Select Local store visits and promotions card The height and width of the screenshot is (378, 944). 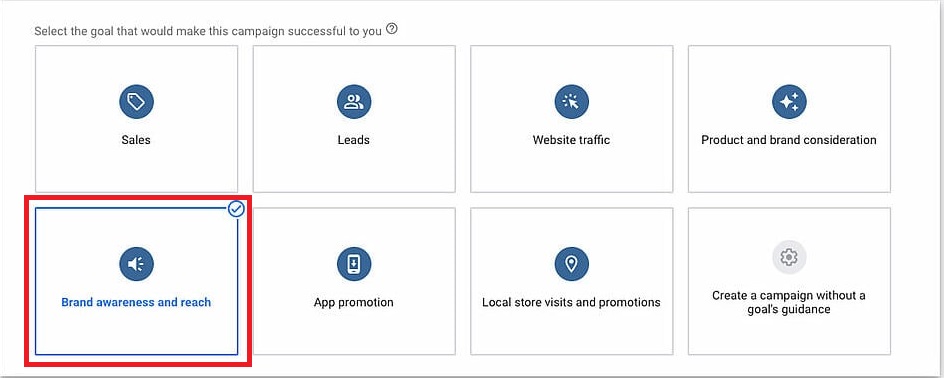pos(571,281)
